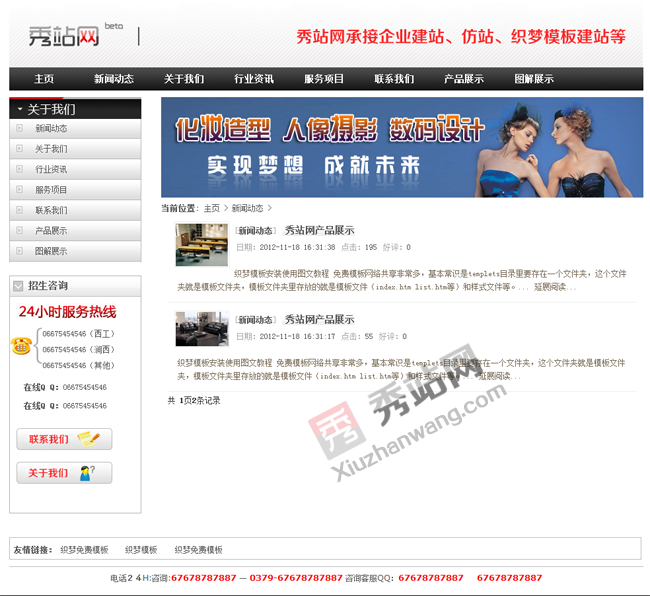The image size is (650, 596).
Task: Click the telephone hotline icon
Action: coord(20,346)
